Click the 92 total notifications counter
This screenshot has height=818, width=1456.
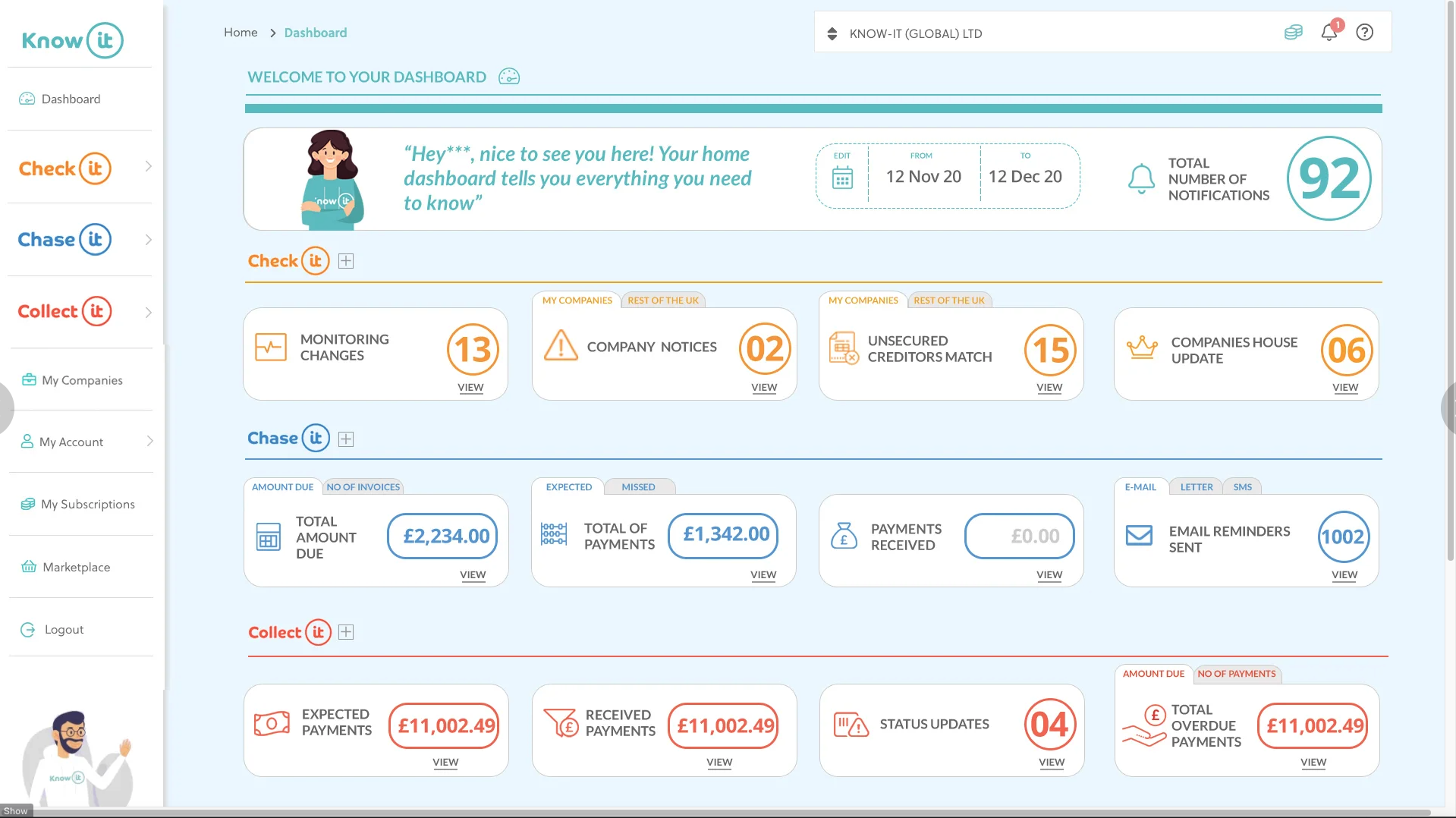pos(1329,179)
